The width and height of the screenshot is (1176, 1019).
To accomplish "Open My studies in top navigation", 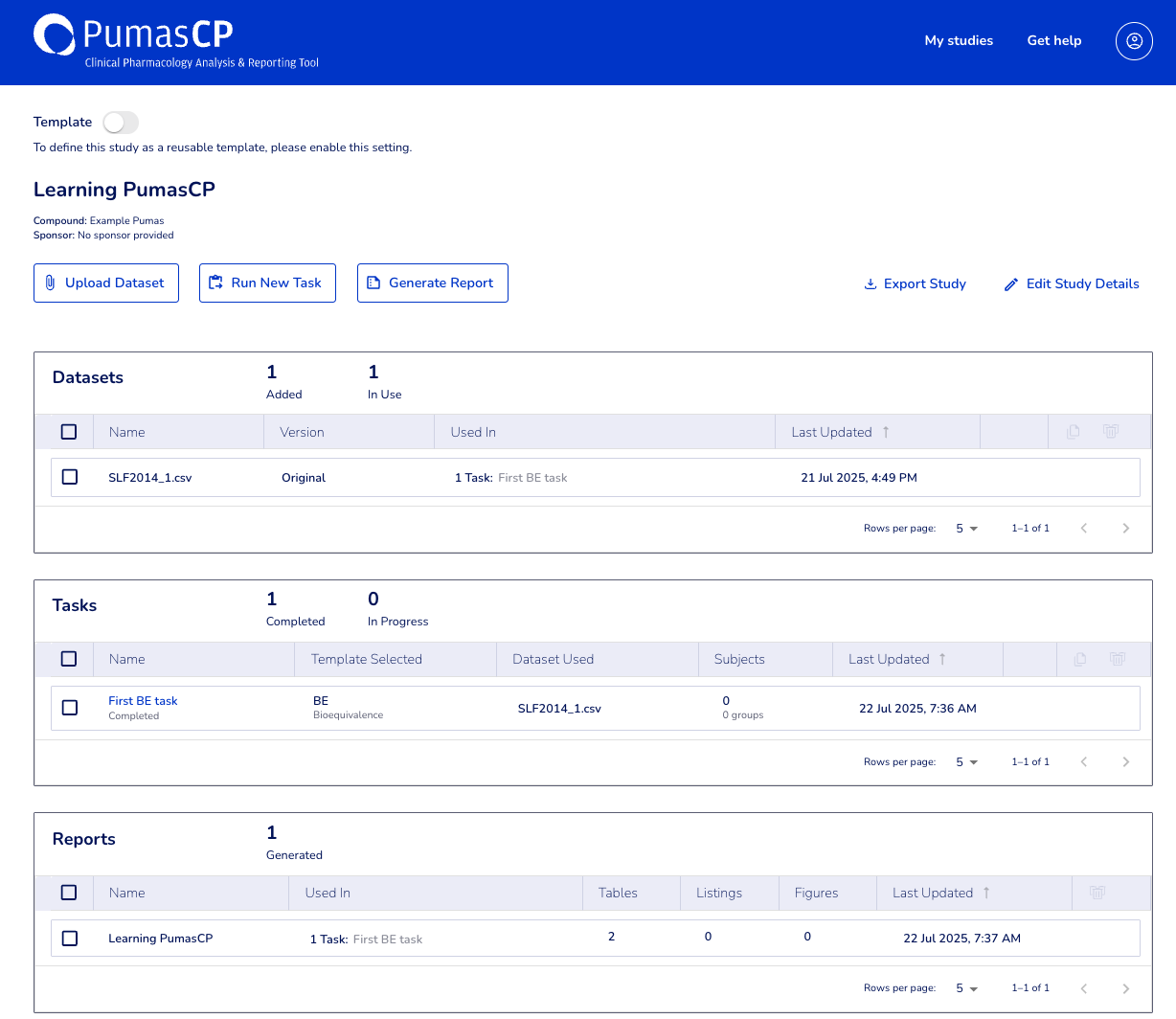I will [x=959, y=40].
